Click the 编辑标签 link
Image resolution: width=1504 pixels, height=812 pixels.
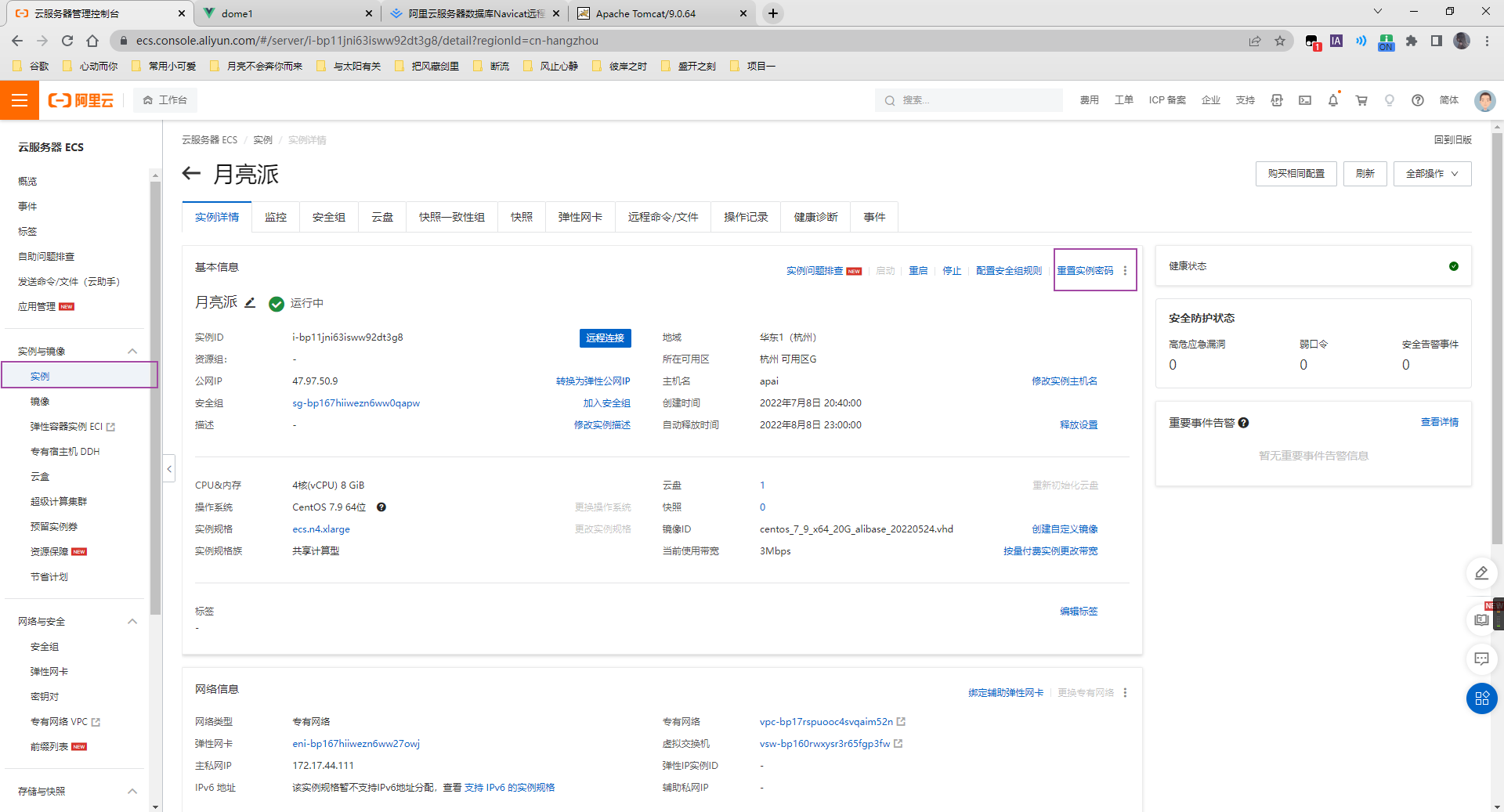[1079, 612]
